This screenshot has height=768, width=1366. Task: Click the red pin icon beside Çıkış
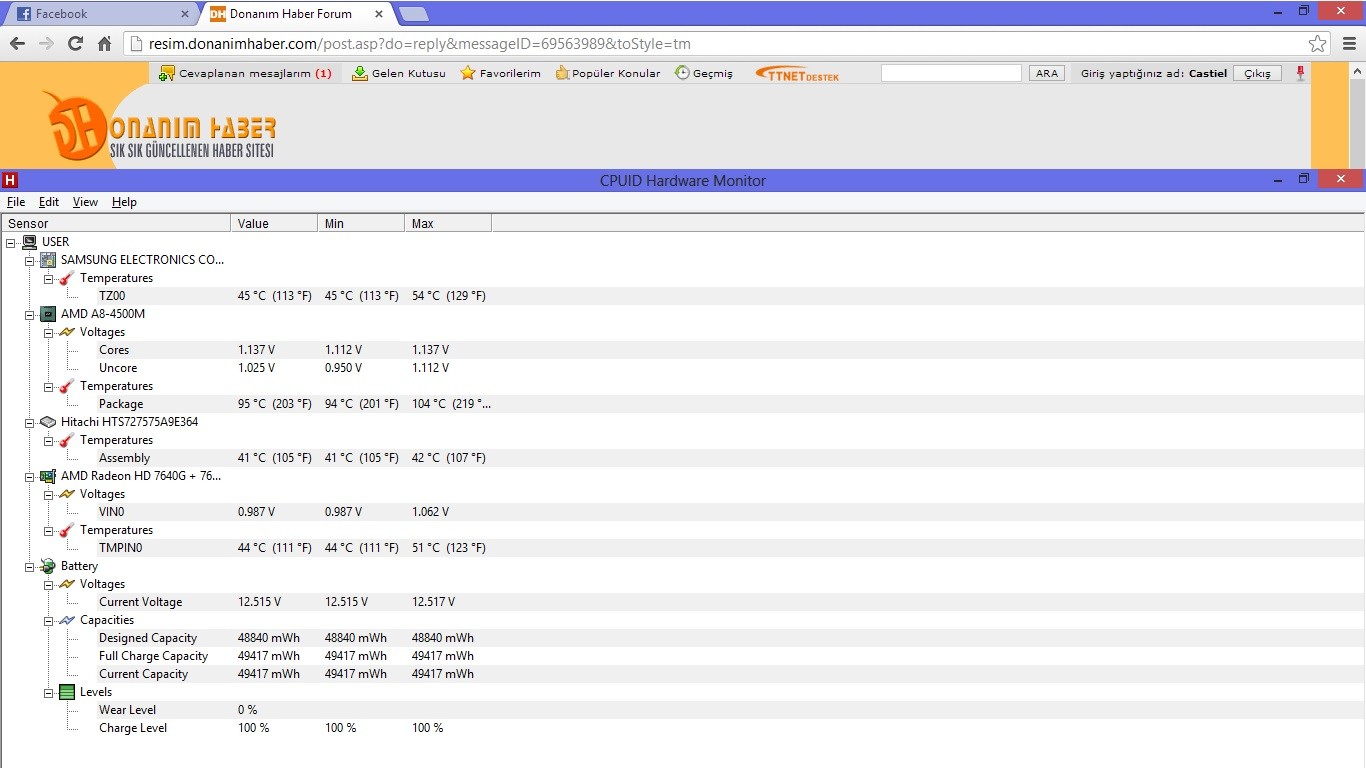click(x=1300, y=73)
